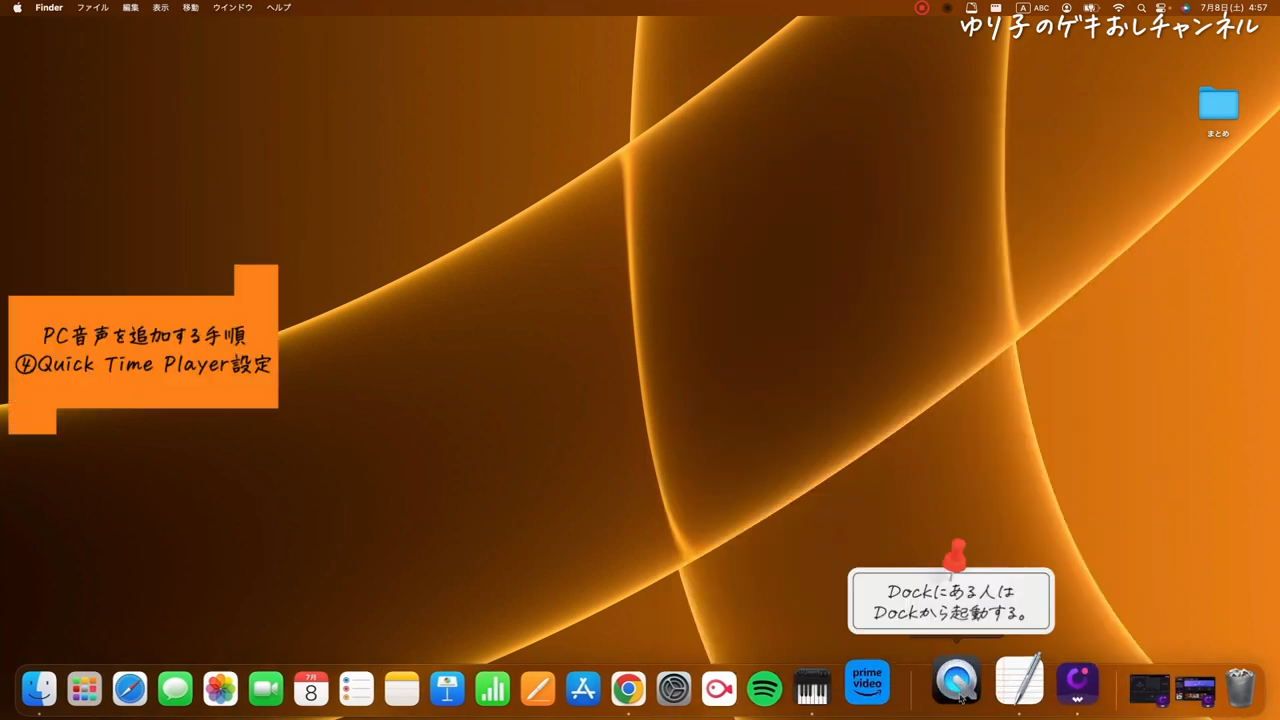Open the Apple menu
The image size is (1280, 720).
click(17, 8)
